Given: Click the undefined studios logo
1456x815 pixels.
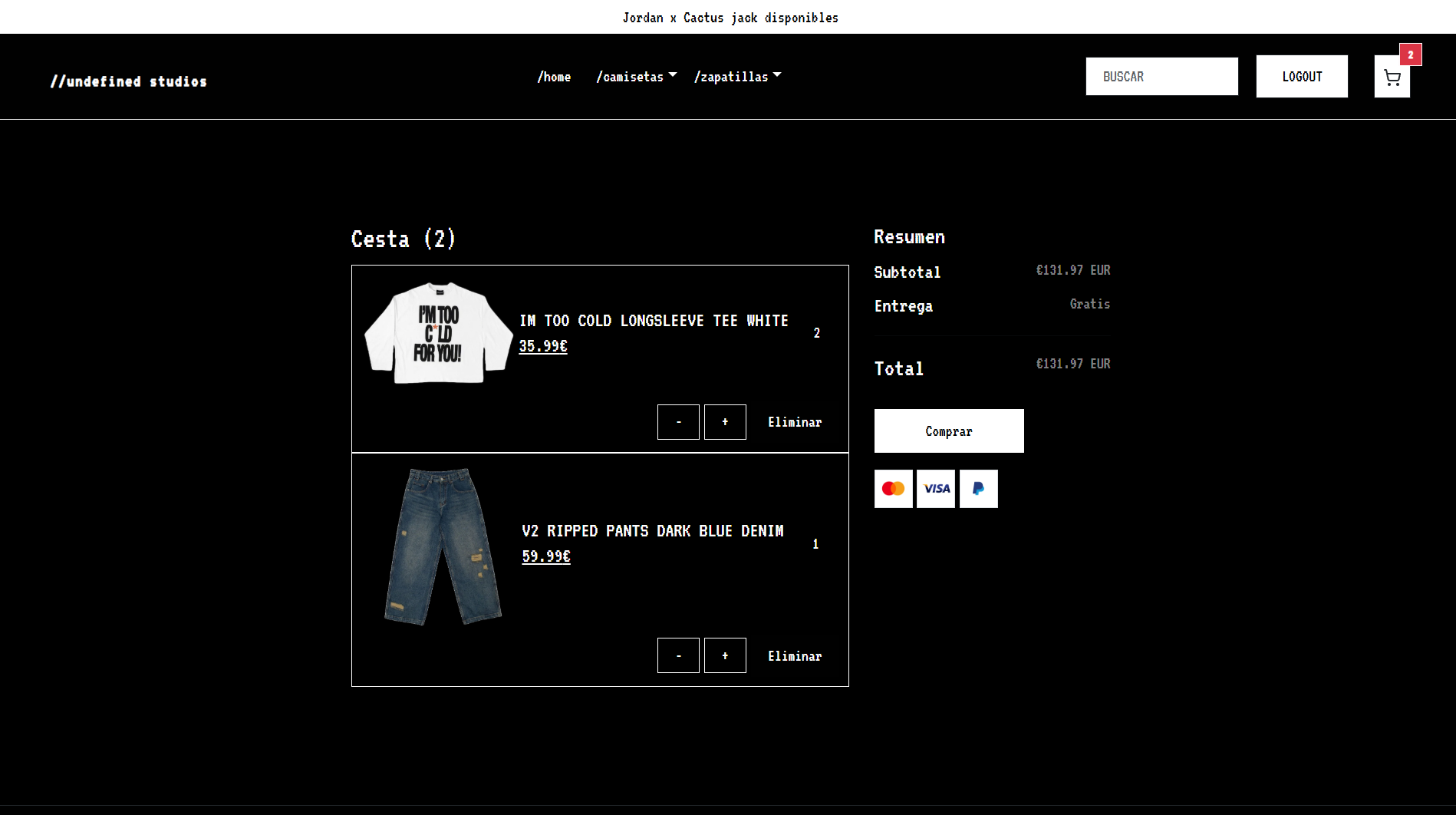Looking at the screenshot, I should (x=129, y=81).
